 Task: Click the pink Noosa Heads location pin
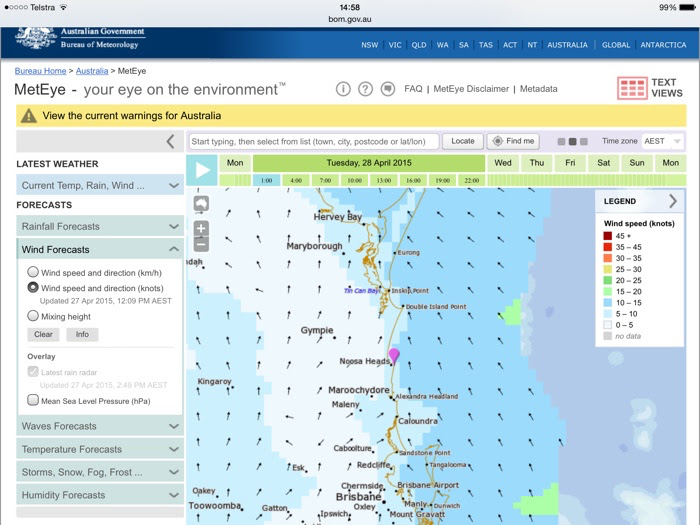pos(393,356)
